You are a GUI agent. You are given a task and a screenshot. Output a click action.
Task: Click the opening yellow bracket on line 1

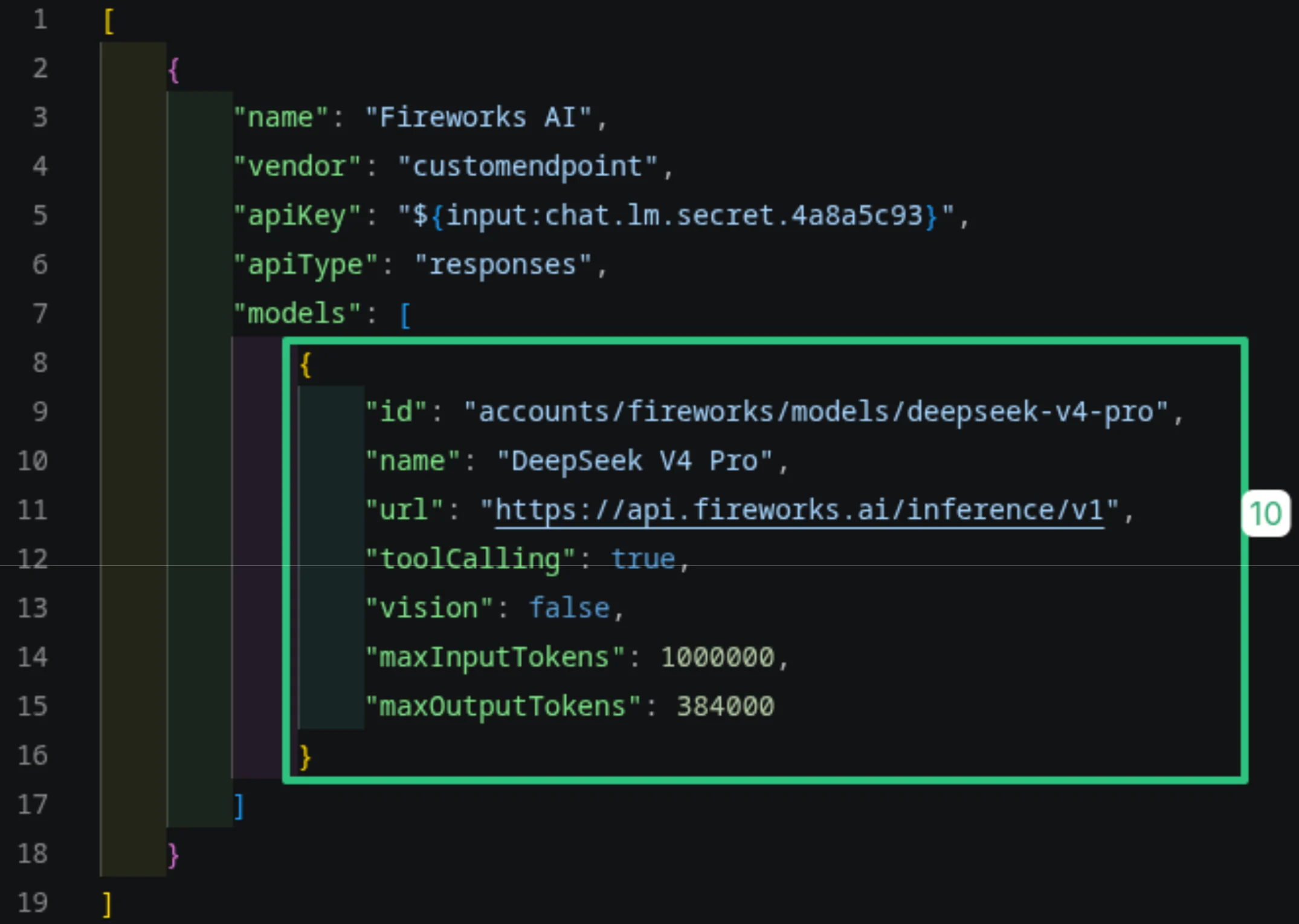109,21
